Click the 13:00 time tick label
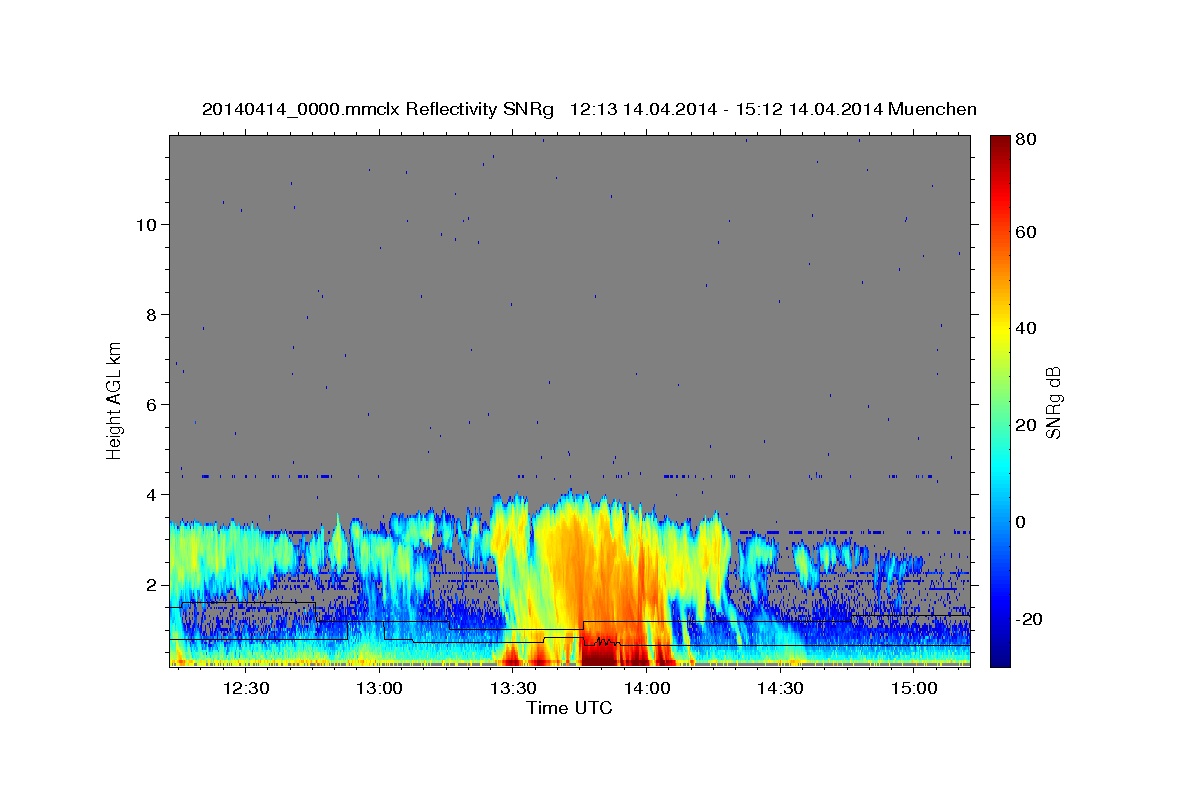The height and width of the screenshot is (800, 1200). tap(380, 688)
